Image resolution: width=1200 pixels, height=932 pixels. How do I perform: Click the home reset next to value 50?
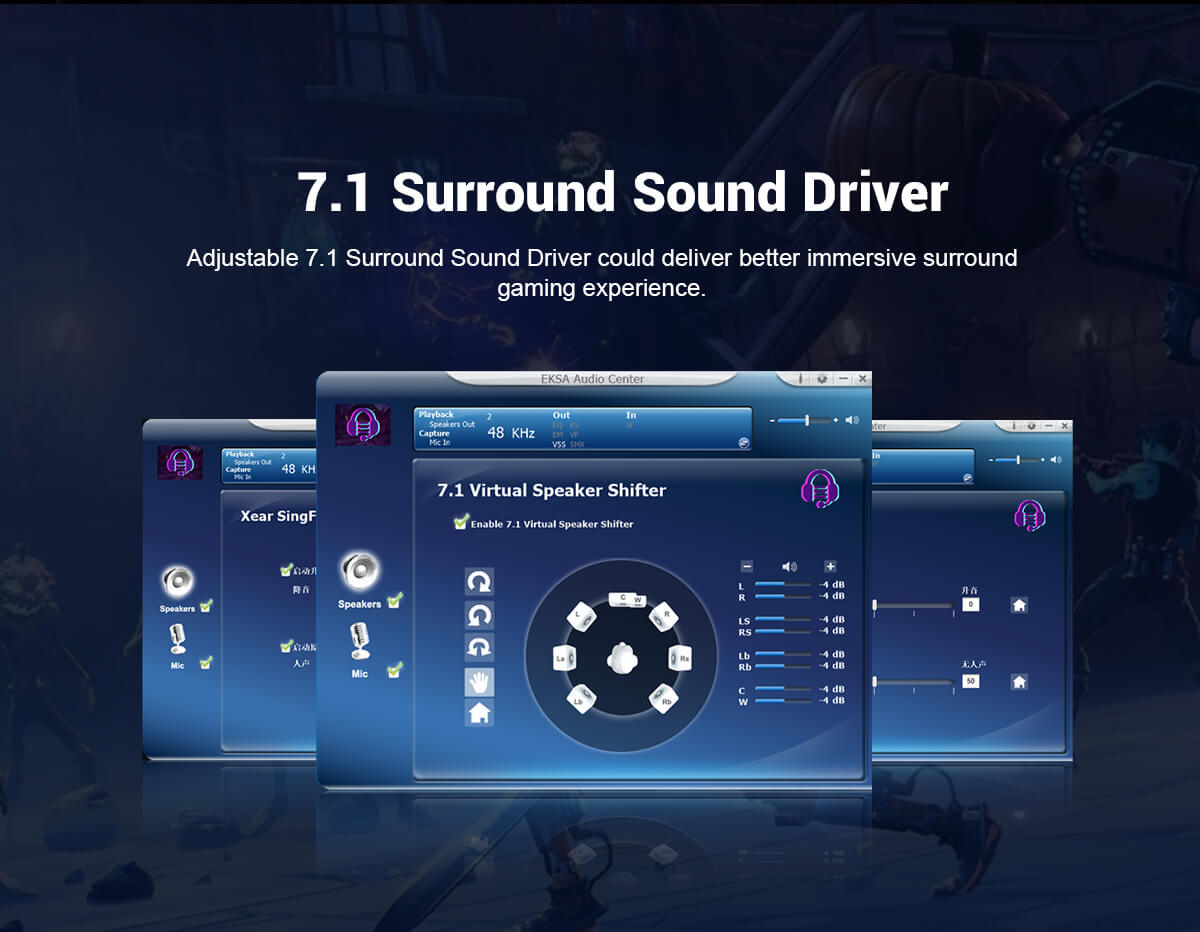coord(1019,681)
